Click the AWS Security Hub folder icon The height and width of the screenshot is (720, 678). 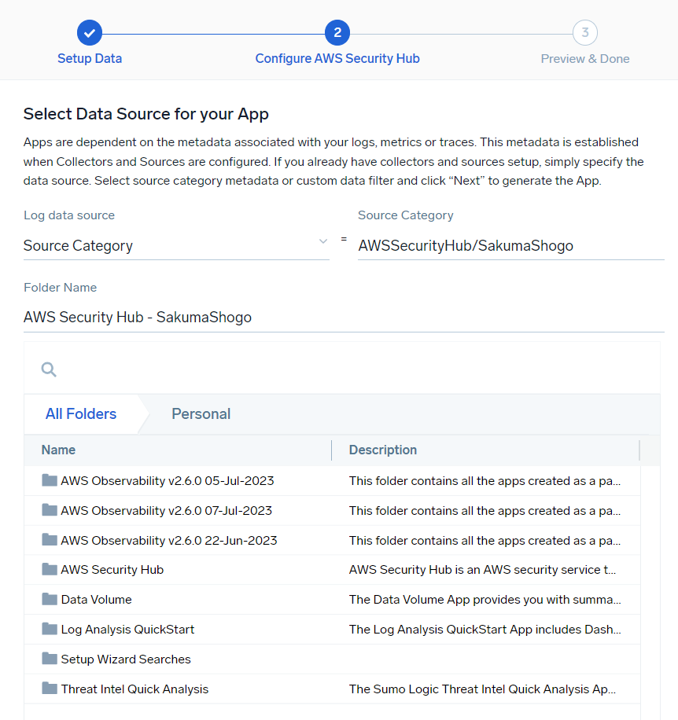click(50, 569)
